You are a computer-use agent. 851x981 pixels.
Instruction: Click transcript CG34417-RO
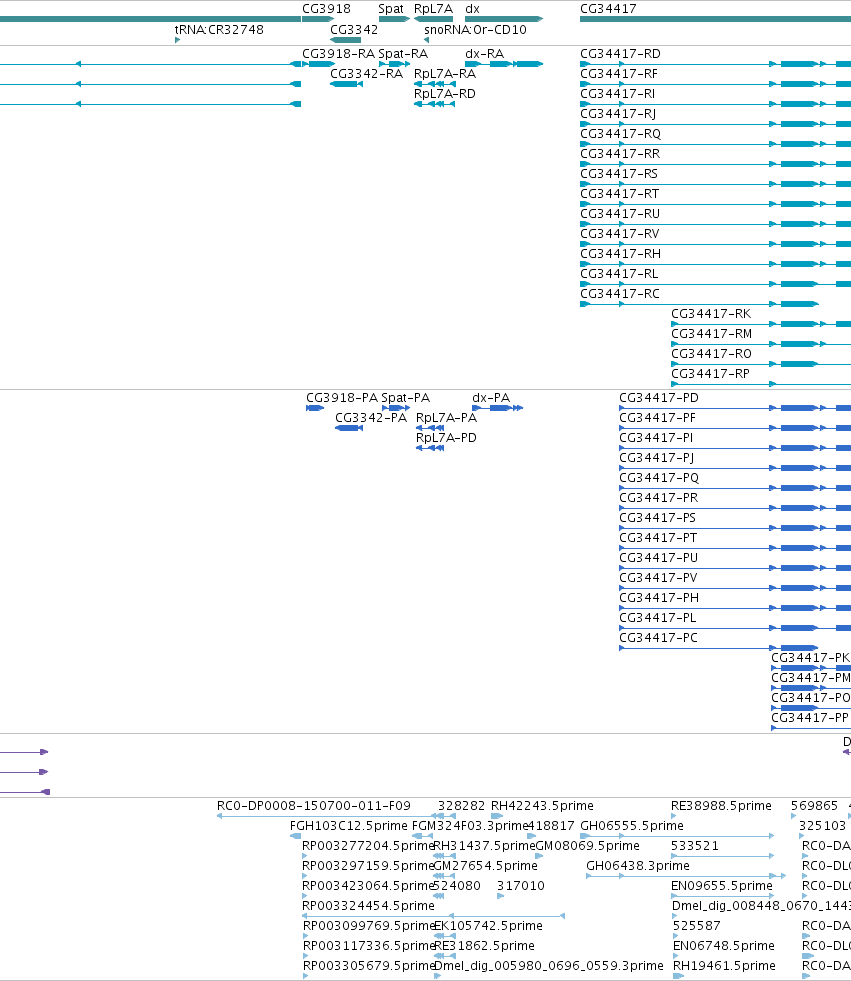(x=711, y=354)
